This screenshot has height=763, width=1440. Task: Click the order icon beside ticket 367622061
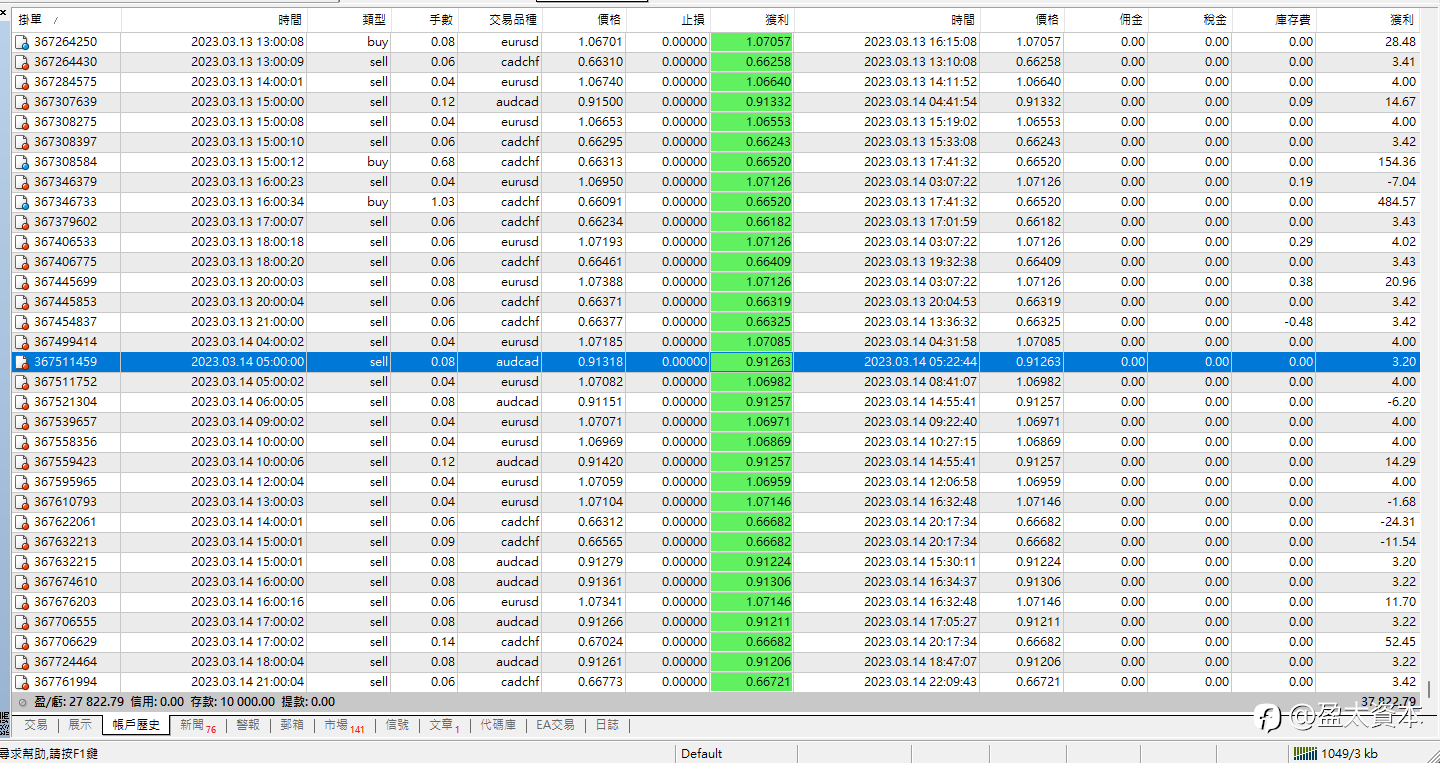click(22, 522)
